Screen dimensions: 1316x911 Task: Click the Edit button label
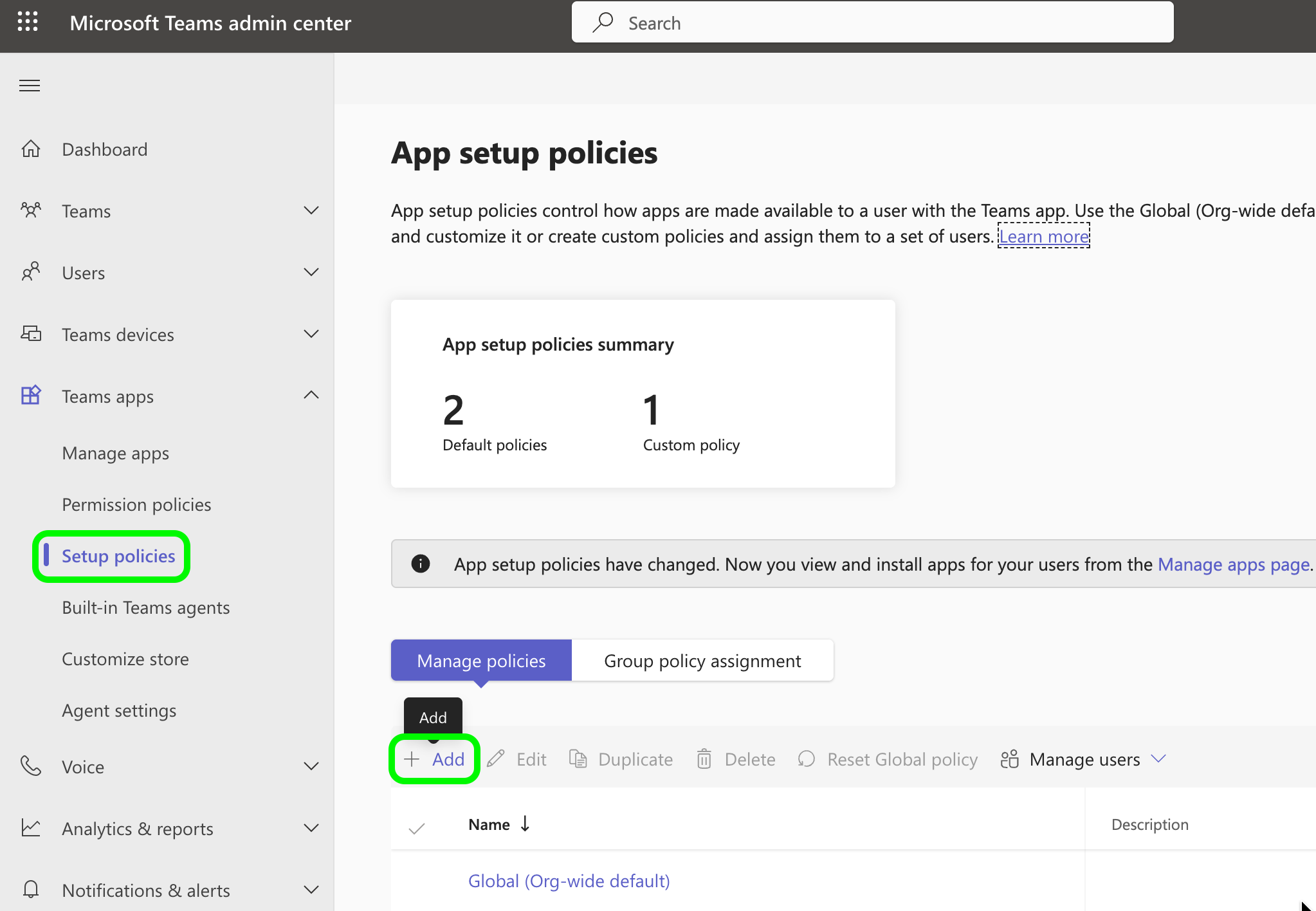531,759
